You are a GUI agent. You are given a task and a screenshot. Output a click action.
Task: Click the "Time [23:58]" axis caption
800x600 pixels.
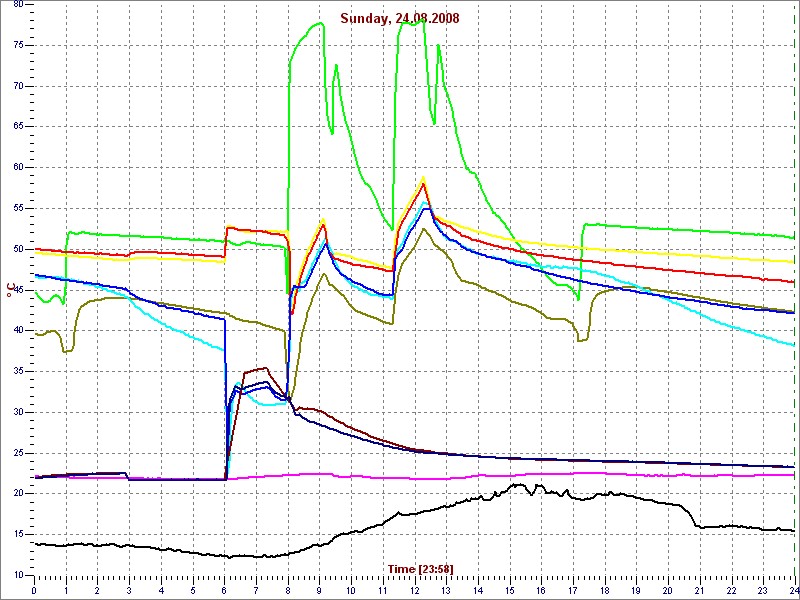point(420,568)
